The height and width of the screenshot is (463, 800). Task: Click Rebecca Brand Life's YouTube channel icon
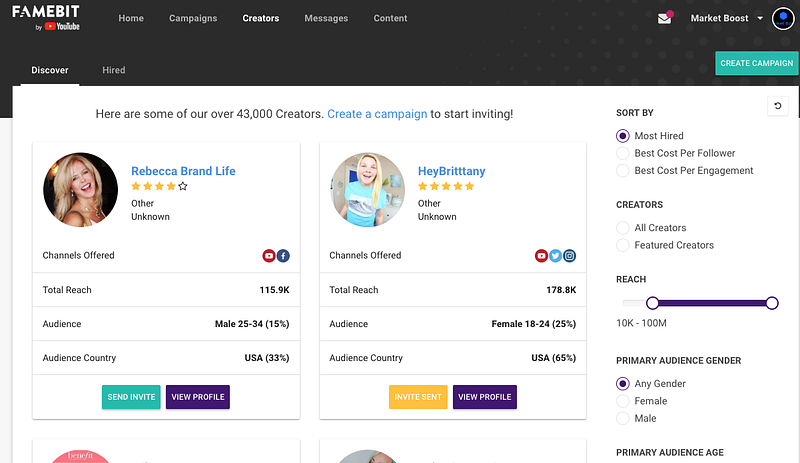(269, 256)
